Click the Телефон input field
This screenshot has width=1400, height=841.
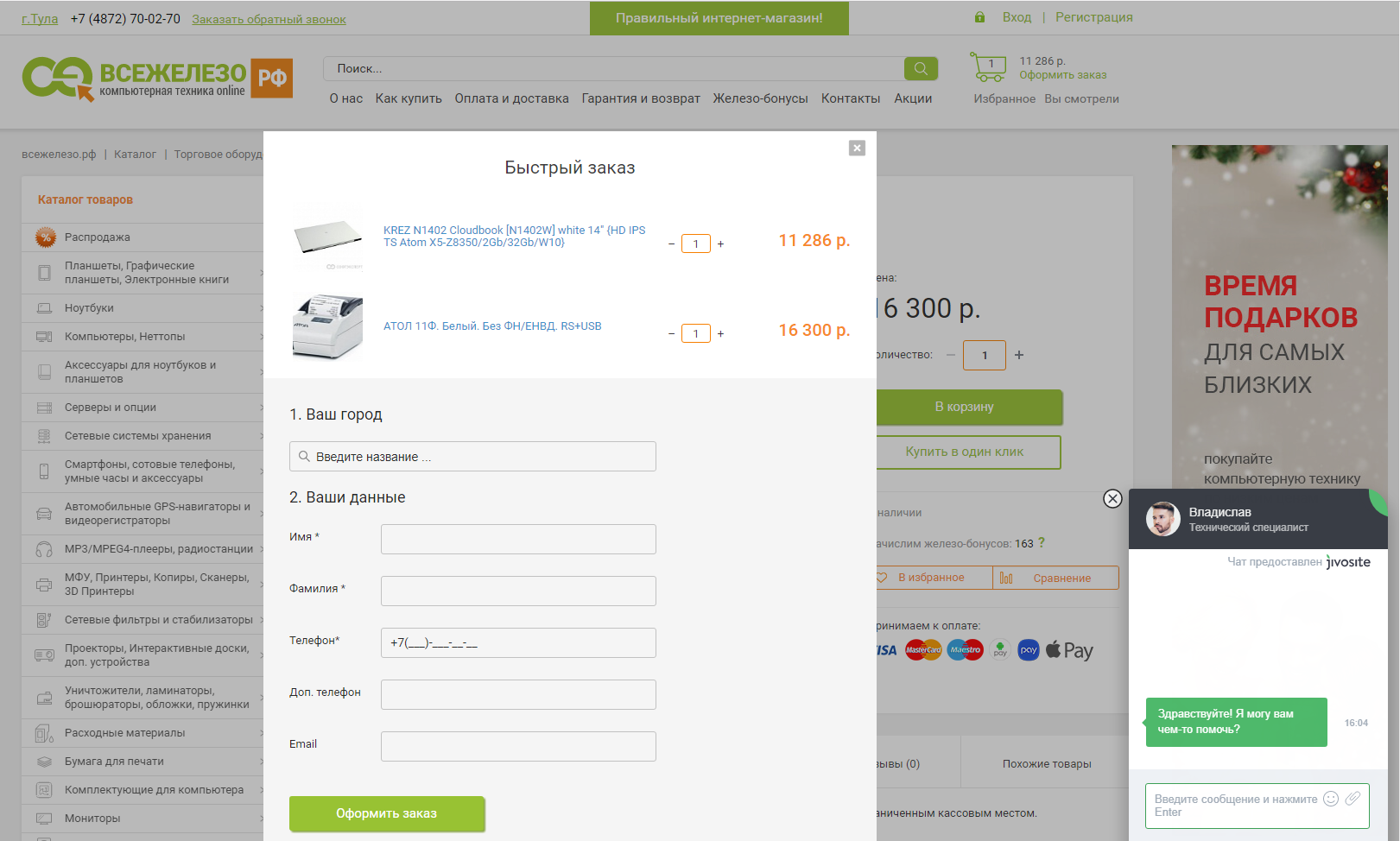518,643
